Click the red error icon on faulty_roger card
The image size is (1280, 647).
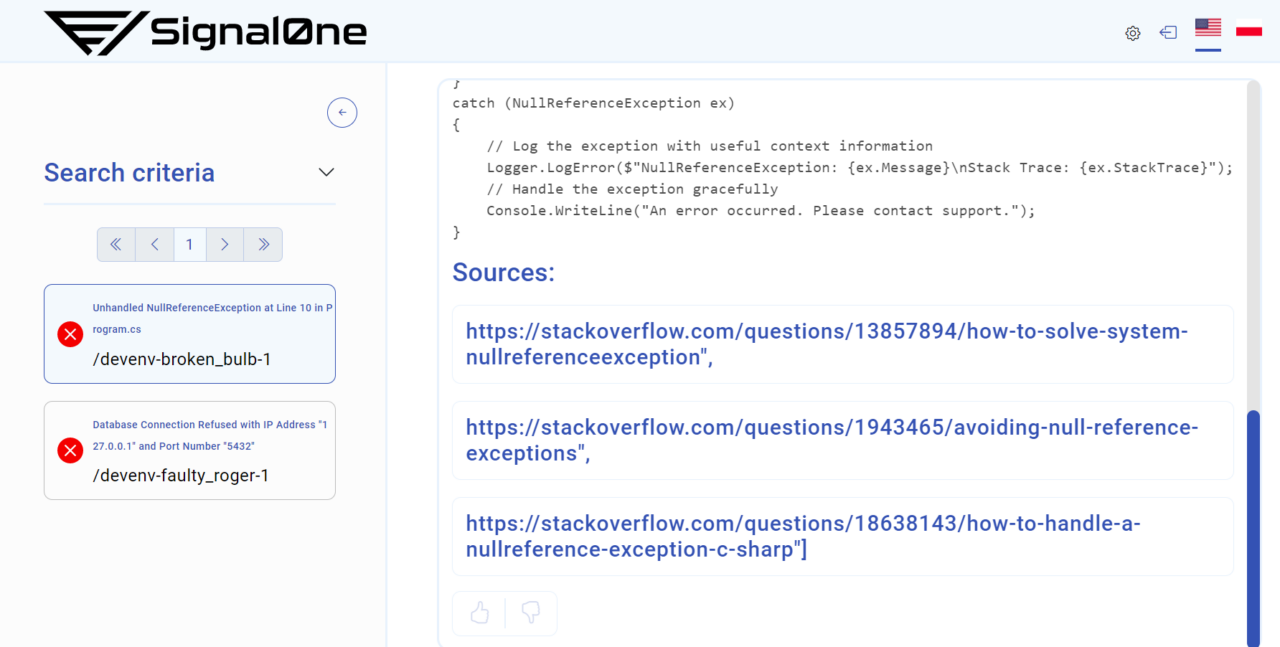[70, 450]
